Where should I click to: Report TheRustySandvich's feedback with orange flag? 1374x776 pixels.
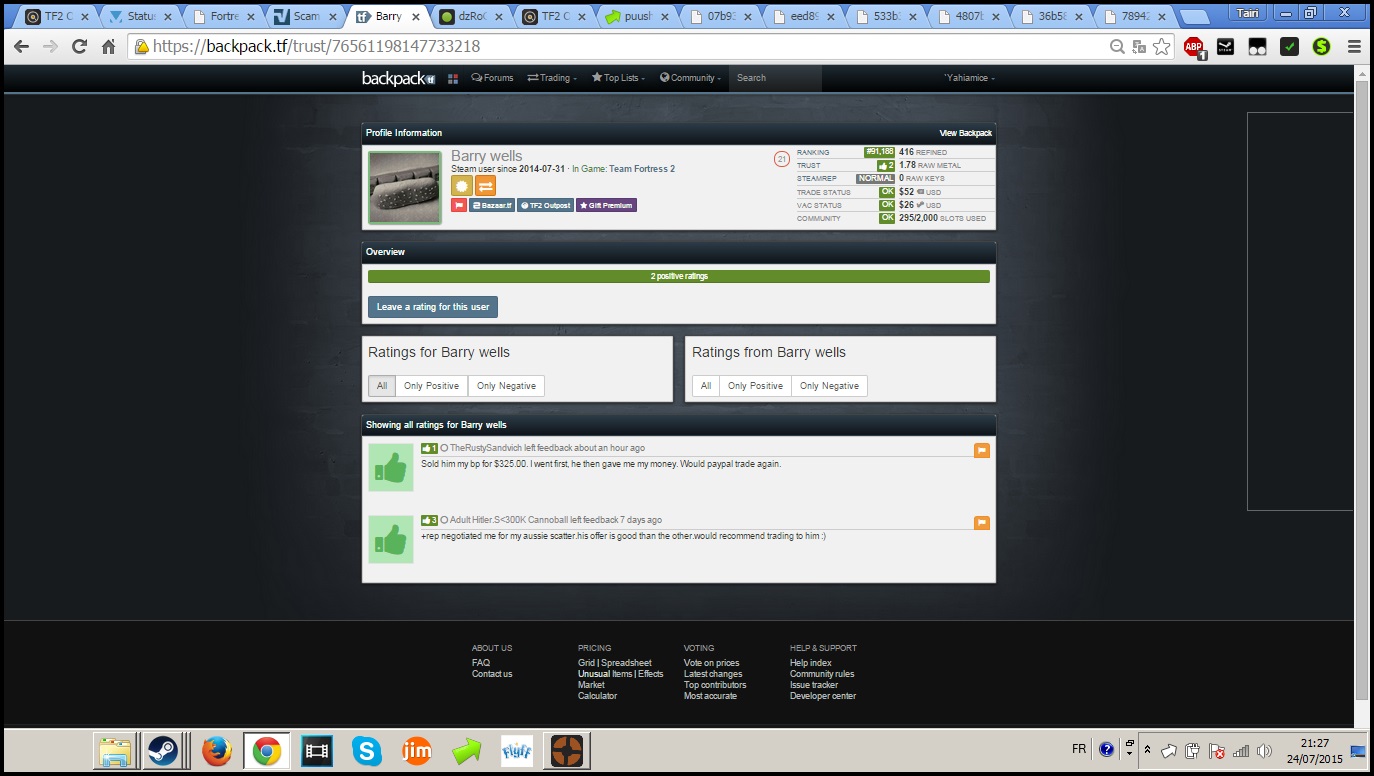click(981, 451)
